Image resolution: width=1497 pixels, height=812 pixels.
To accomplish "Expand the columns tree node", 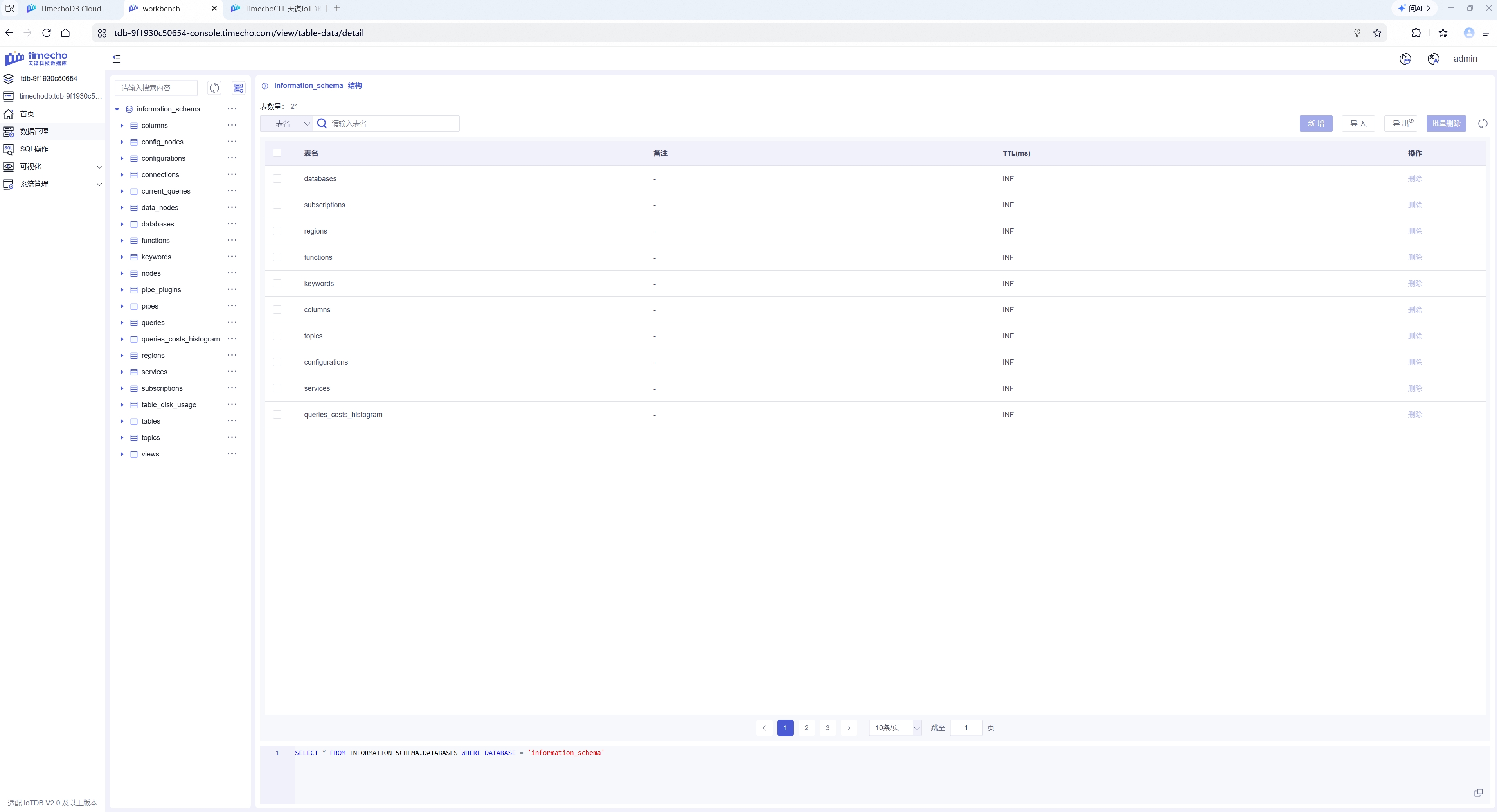I will coord(121,126).
